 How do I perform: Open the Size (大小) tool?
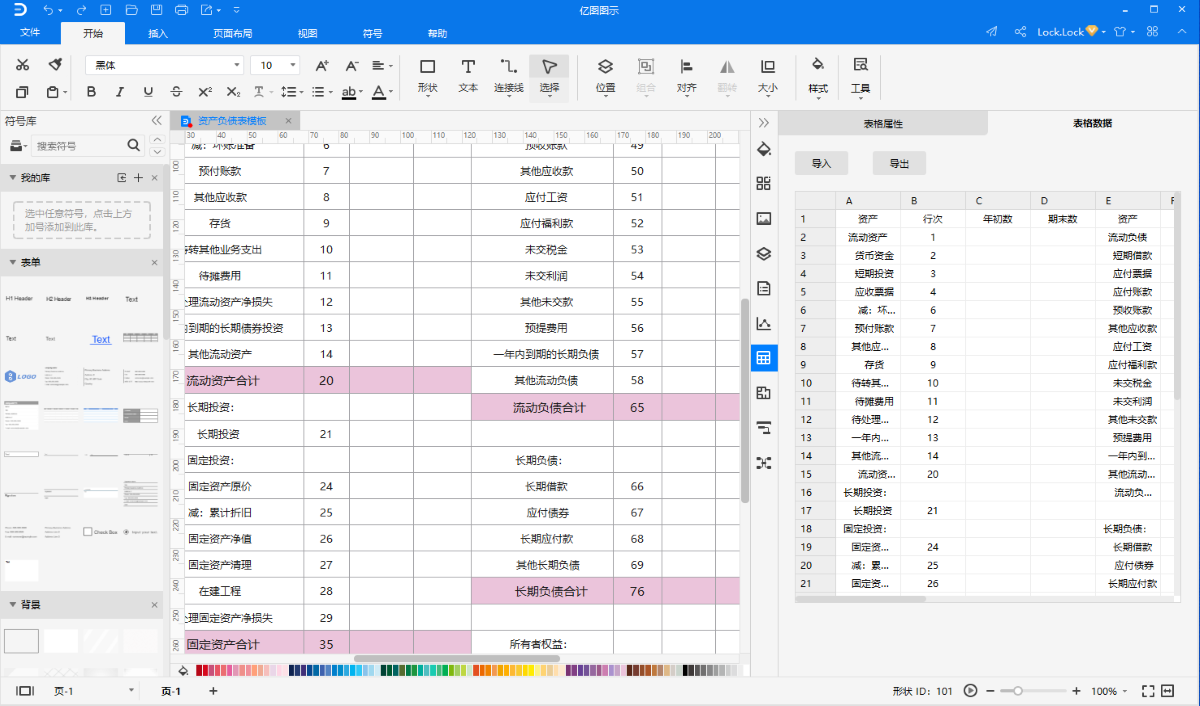(767, 76)
